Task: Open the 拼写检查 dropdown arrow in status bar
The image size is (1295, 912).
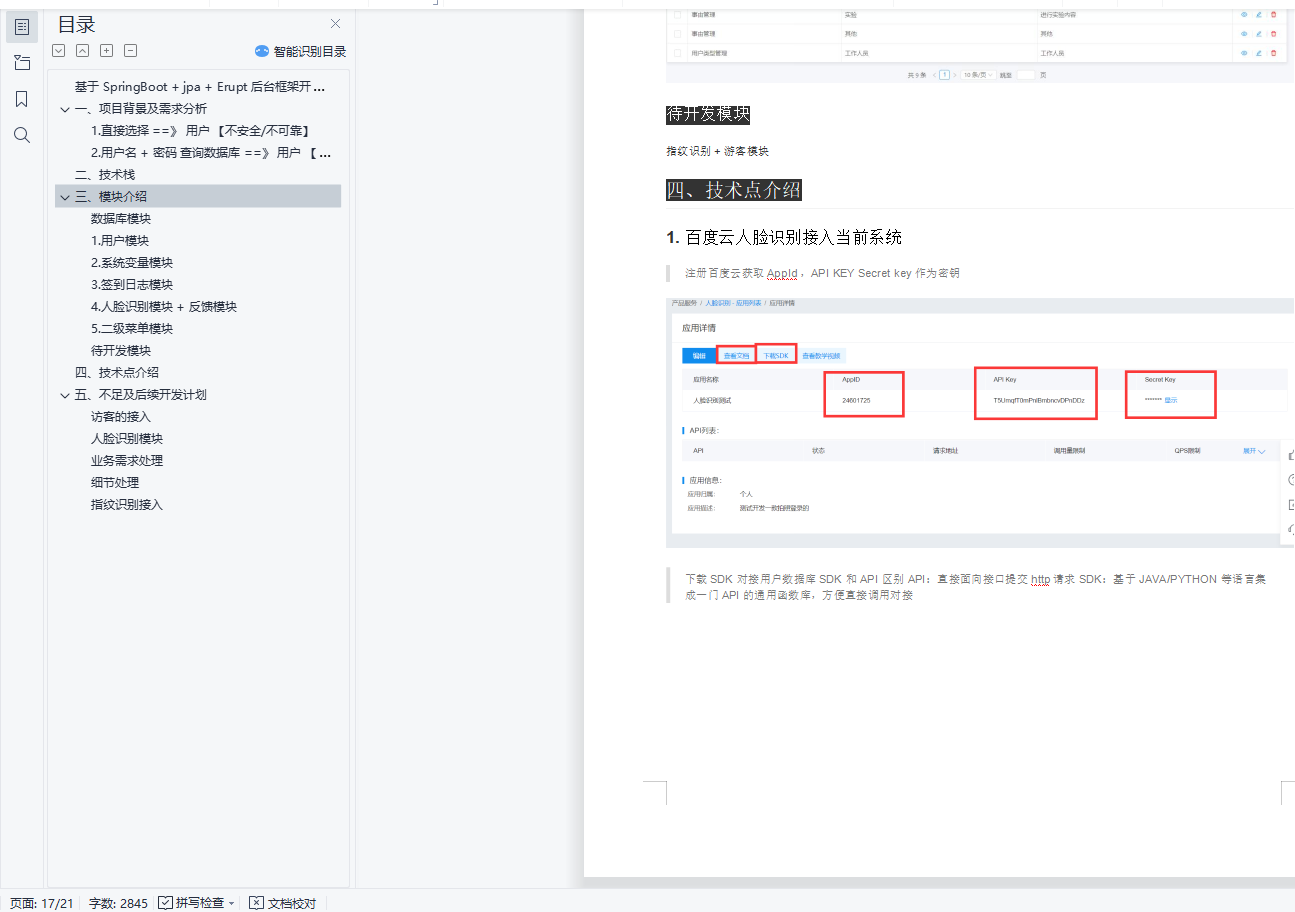Action: tap(232, 903)
